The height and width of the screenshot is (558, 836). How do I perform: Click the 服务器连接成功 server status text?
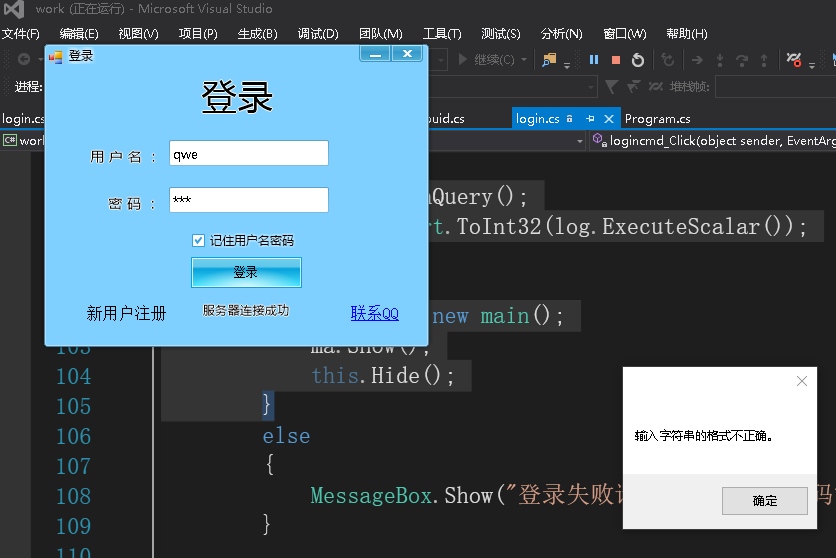click(246, 310)
